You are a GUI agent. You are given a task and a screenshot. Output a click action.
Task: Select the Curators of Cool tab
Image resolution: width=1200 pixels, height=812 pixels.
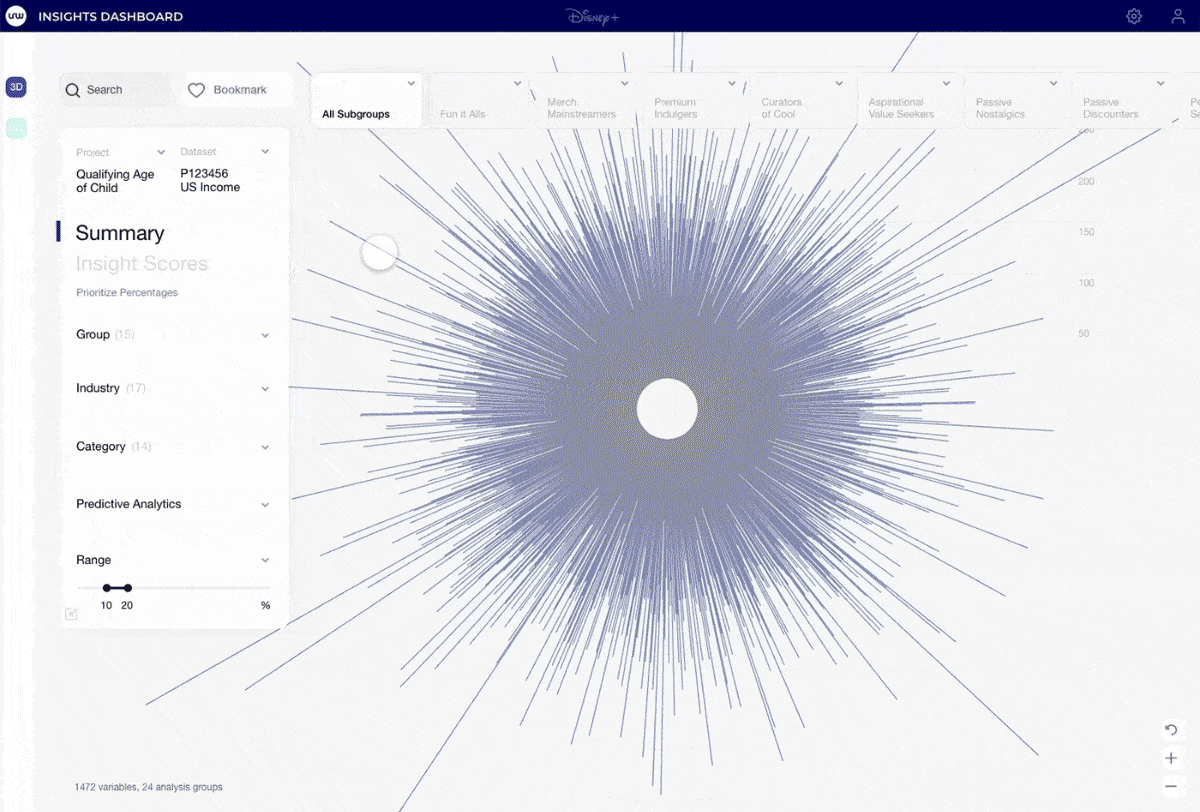(799, 100)
